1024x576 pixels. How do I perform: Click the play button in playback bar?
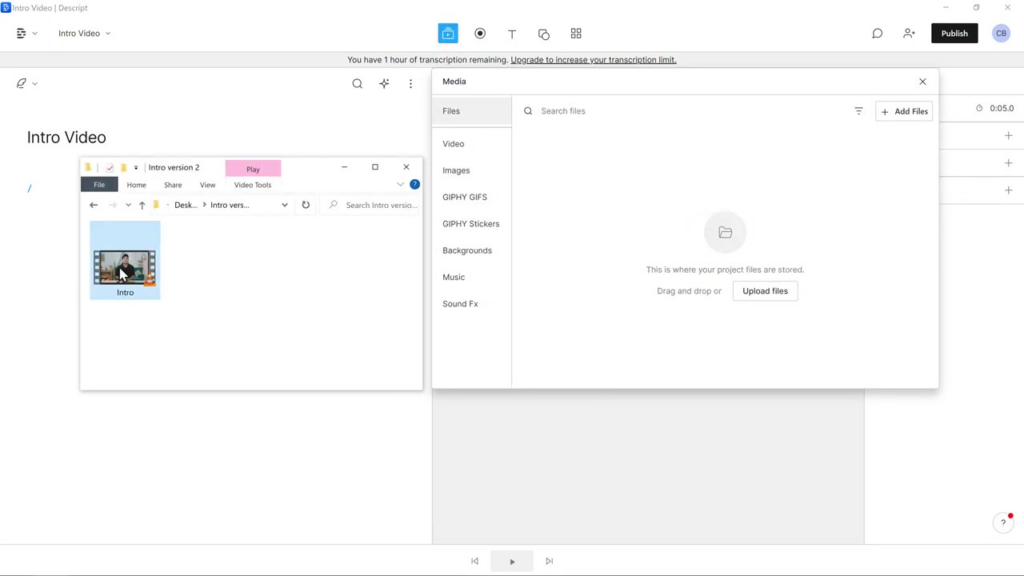tap(512, 561)
